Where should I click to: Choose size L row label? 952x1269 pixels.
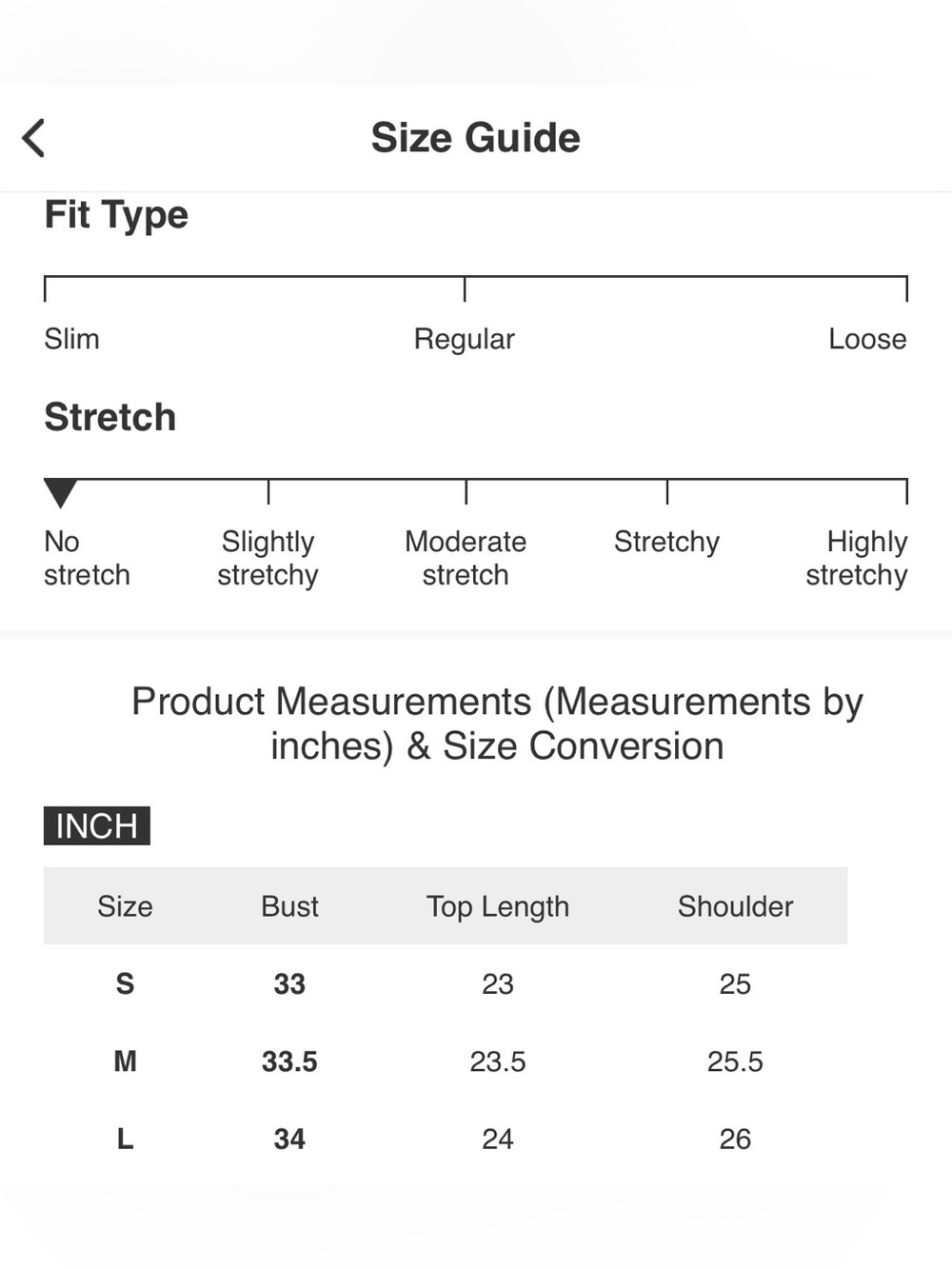coord(125,1139)
